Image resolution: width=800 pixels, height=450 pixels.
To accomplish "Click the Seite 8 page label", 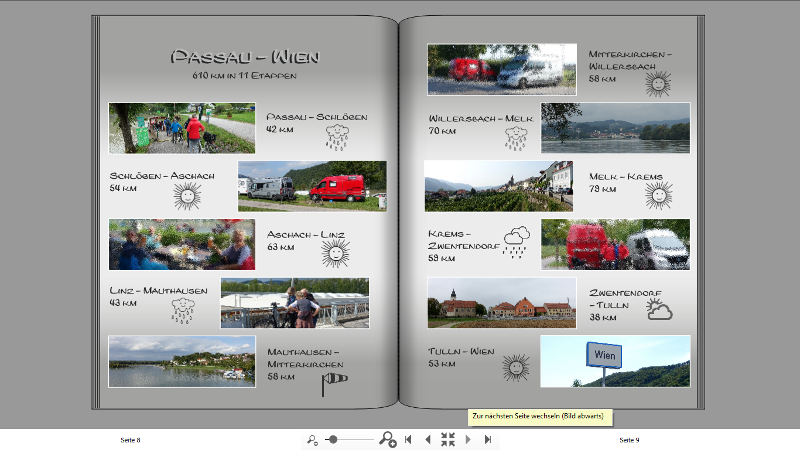I will point(130,440).
